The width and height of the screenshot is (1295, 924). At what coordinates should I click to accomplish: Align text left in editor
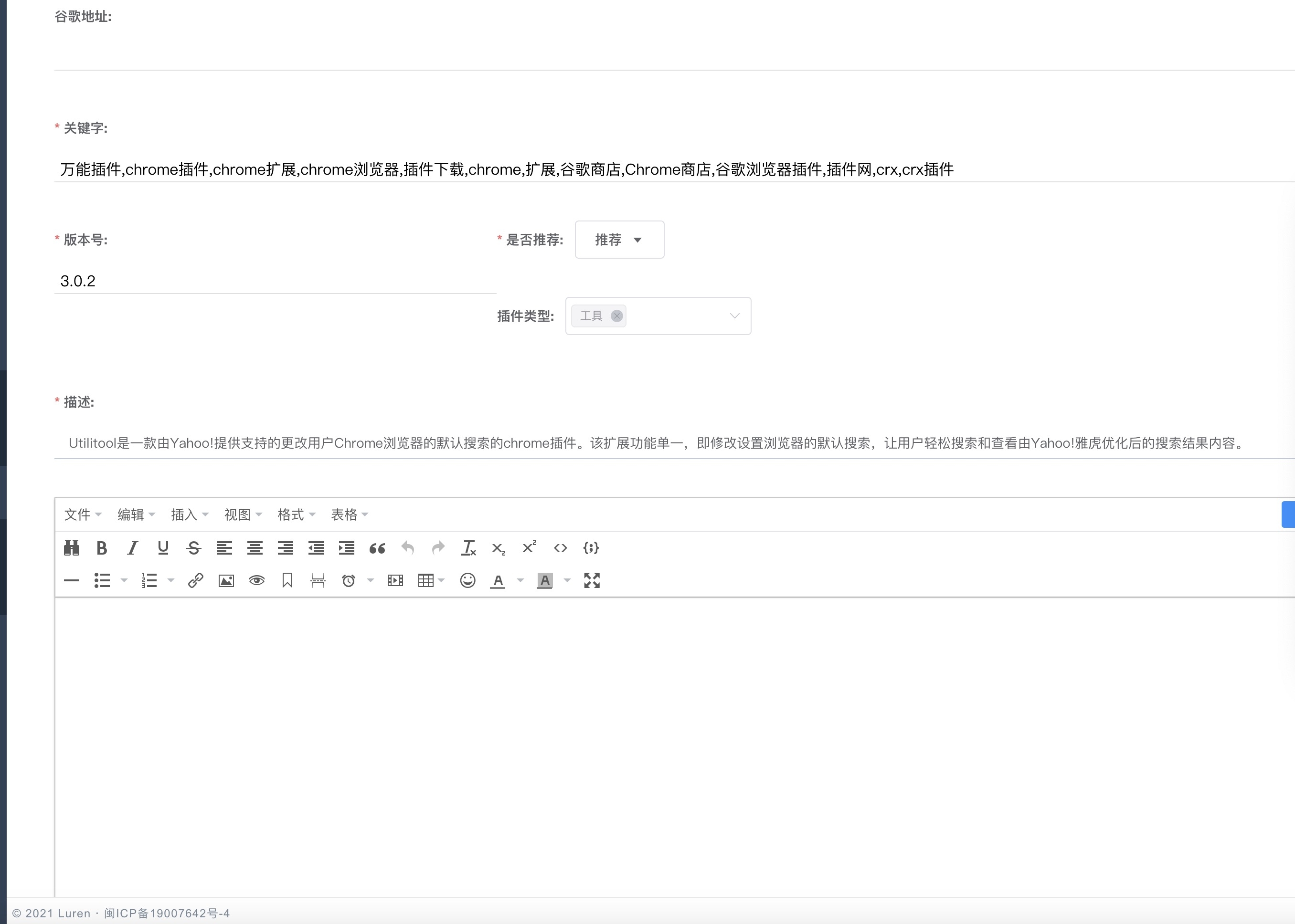(224, 548)
